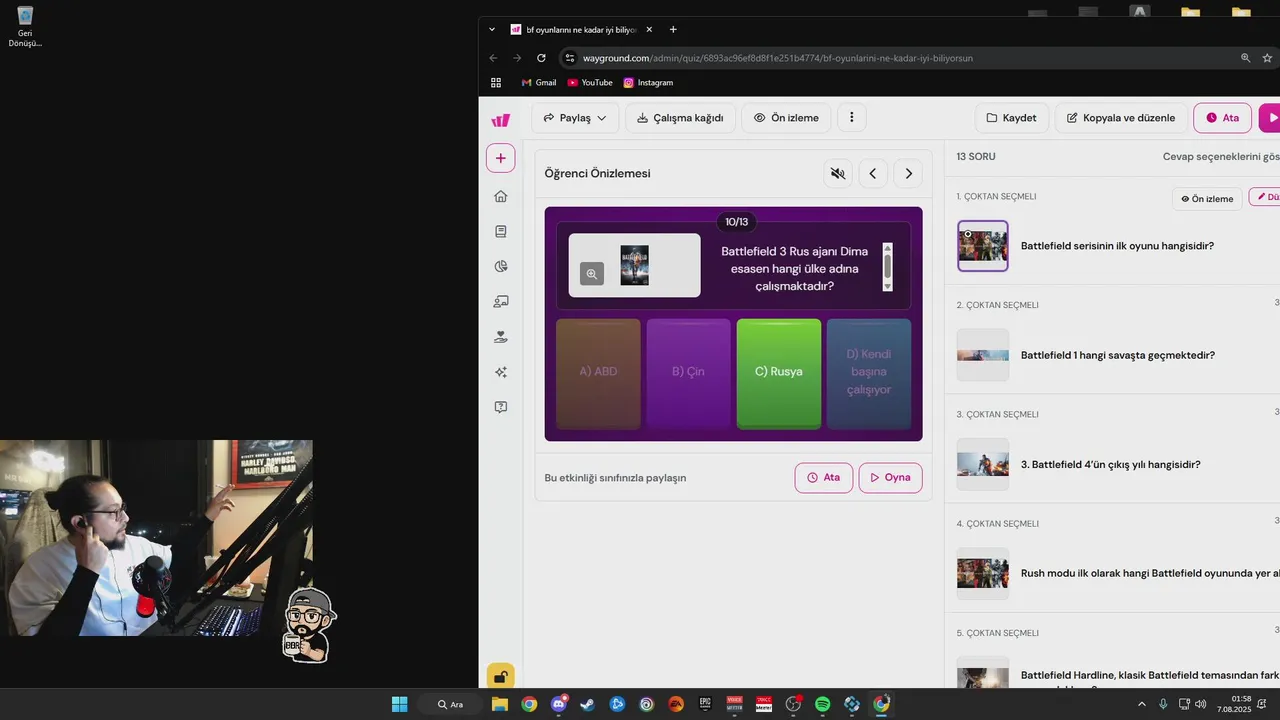Expand the Paylaş dropdown
1280x720 pixels.
[x=575, y=118]
